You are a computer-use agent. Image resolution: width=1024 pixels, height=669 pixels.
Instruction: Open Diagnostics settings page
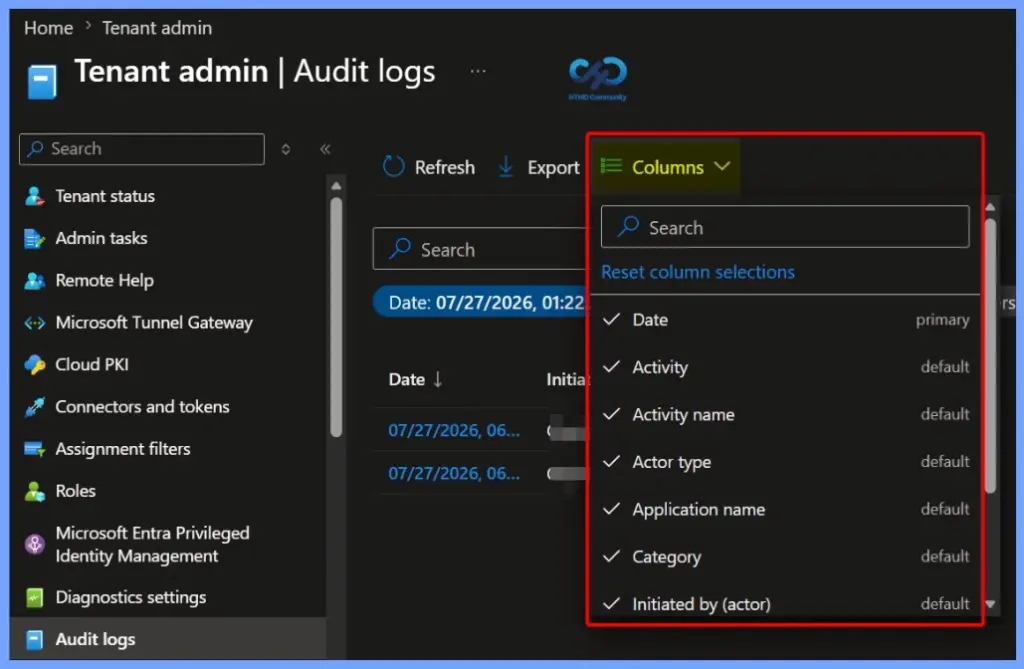(x=131, y=597)
